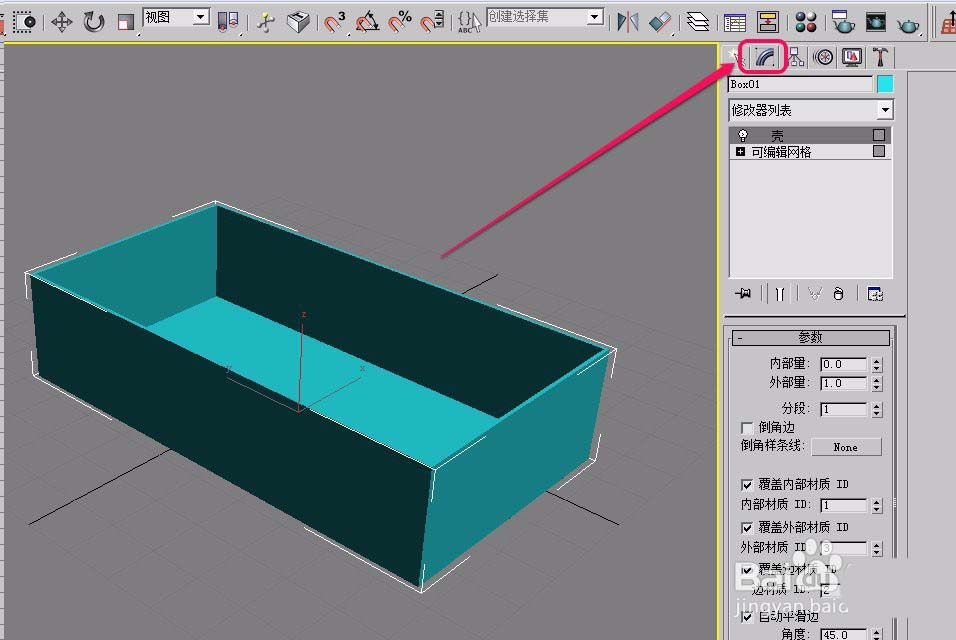Open the Modify panel tab
Image resolution: width=956 pixels, height=640 pixels.
(x=765, y=57)
